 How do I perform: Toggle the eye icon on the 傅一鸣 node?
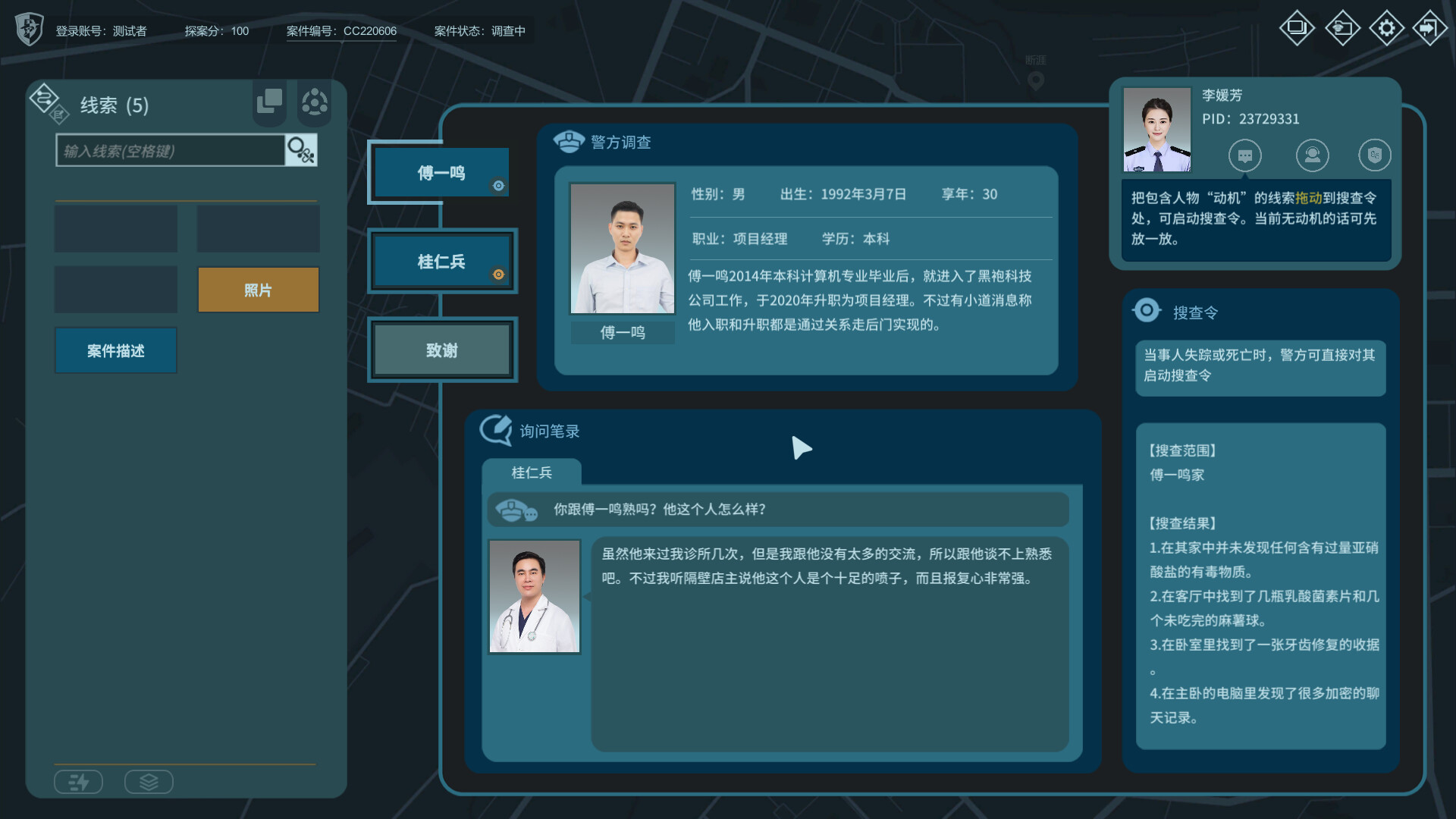click(x=498, y=184)
